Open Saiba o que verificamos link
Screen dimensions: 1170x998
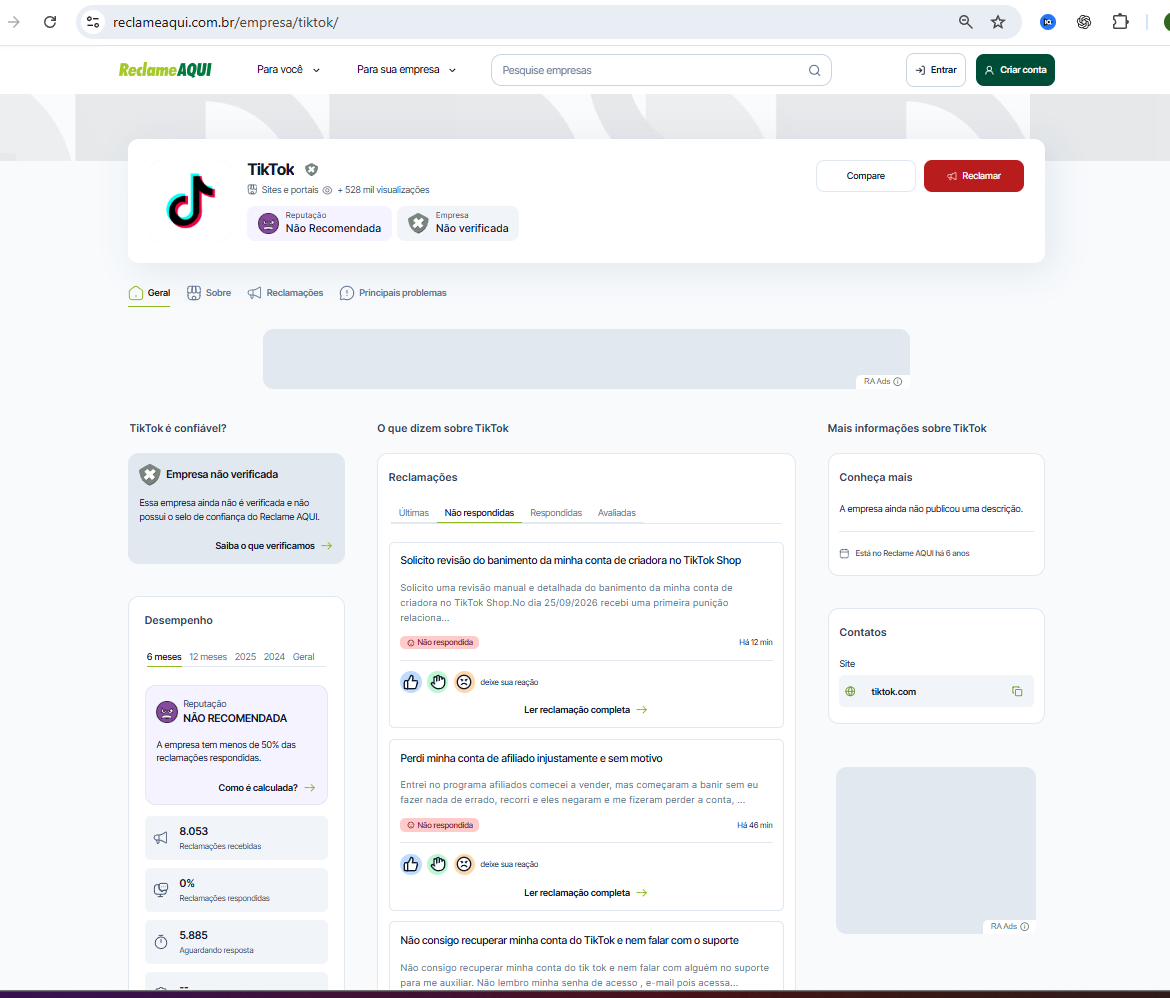click(x=274, y=546)
